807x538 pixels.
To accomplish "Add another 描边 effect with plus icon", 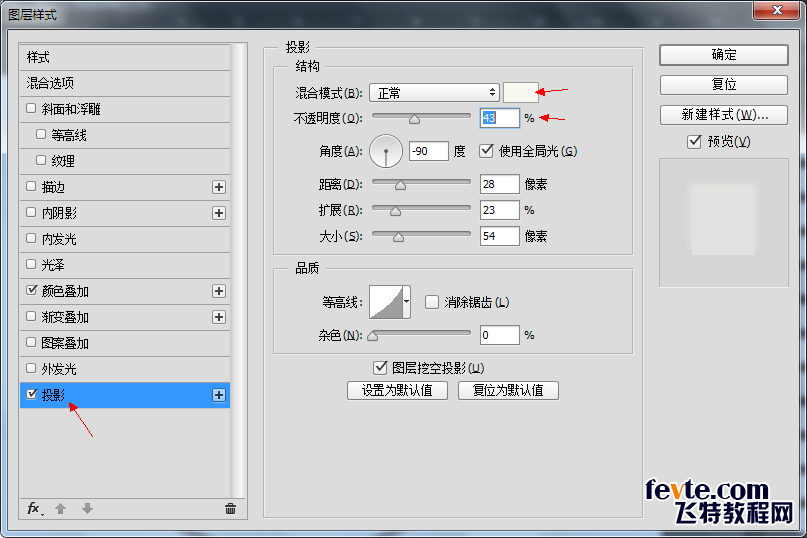I will 219,187.
